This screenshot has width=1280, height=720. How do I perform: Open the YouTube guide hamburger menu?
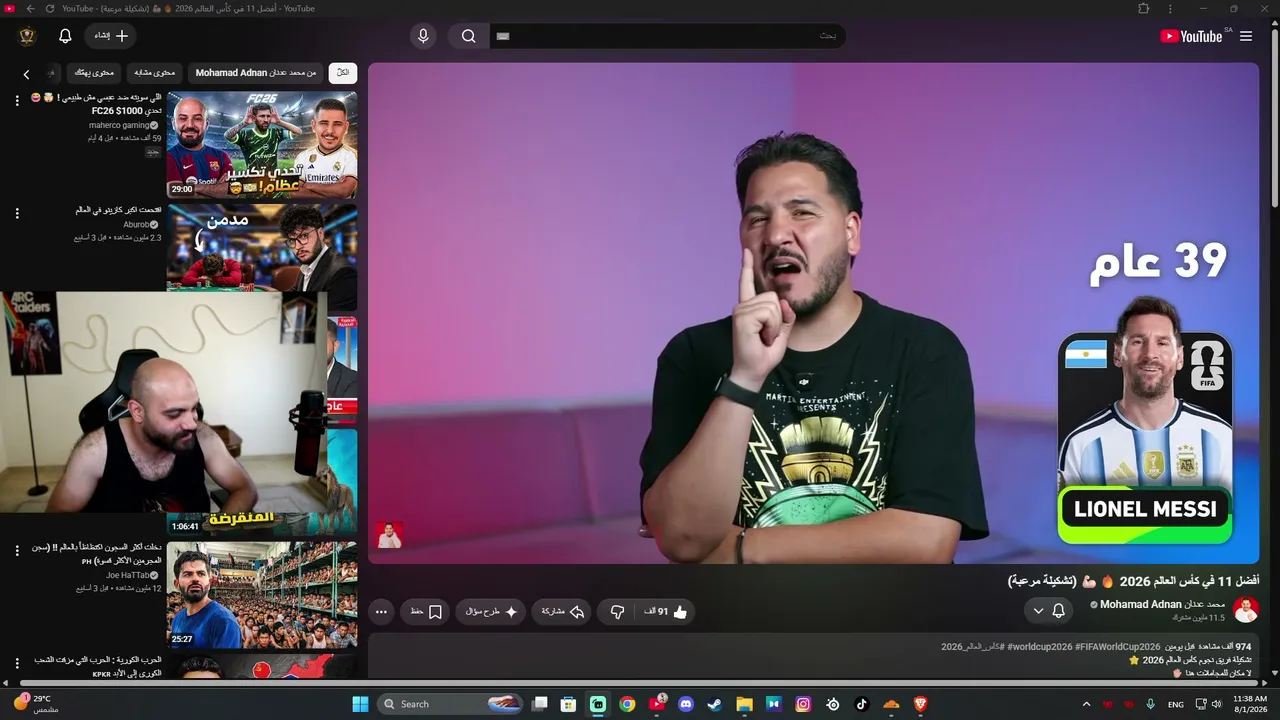(x=1246, y=36)
